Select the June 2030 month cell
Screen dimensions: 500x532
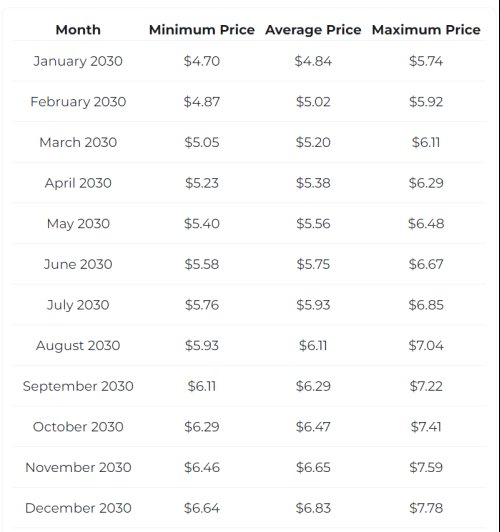[78, 264]
